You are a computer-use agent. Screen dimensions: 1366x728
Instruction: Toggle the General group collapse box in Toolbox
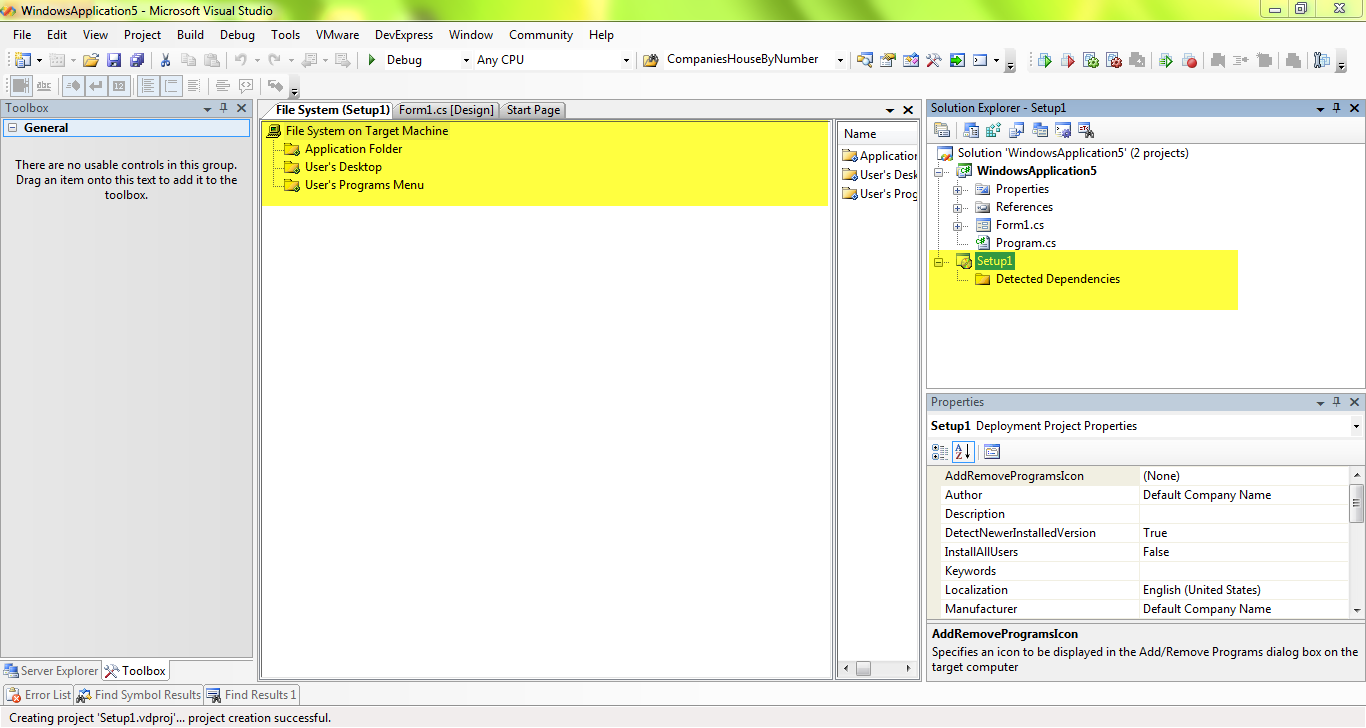[x=12, y=128]
